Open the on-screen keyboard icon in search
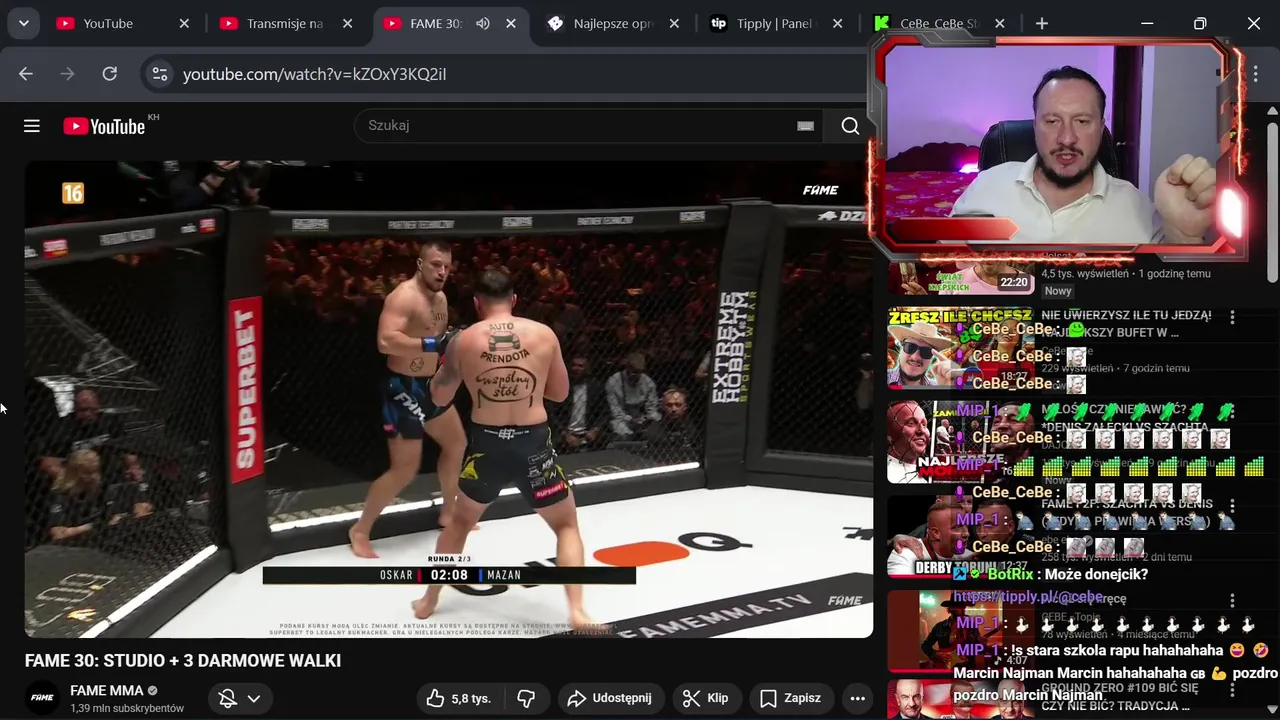 805,126
